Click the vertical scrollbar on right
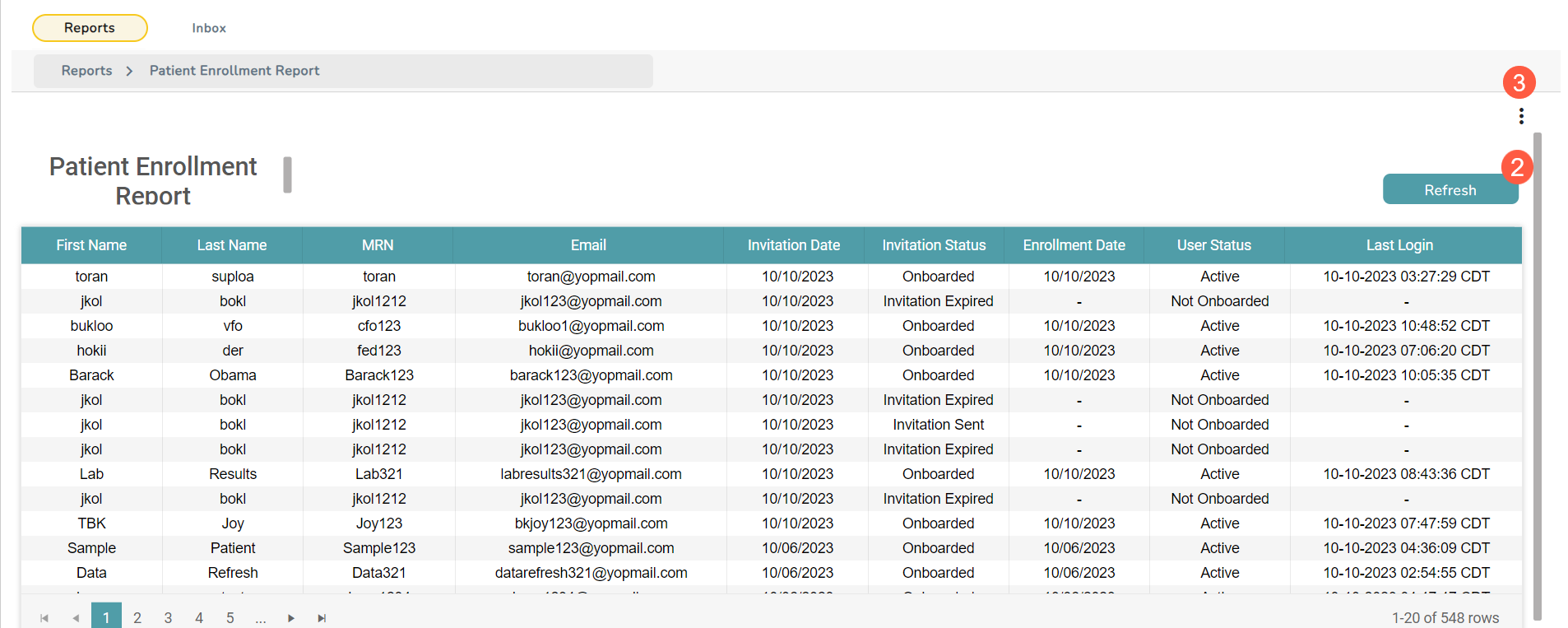The height and width of the screenshot is (628, 1568). [x=1537, y=370]
